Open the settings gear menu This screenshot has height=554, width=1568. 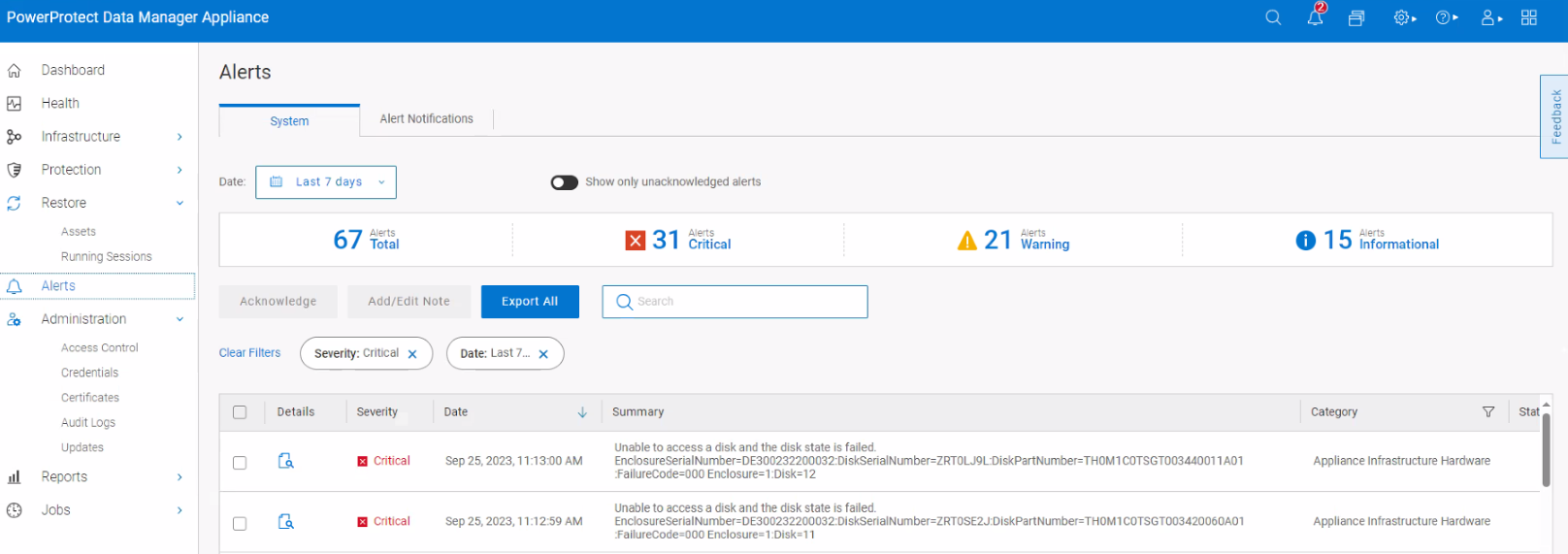(x=1403, y=18)
